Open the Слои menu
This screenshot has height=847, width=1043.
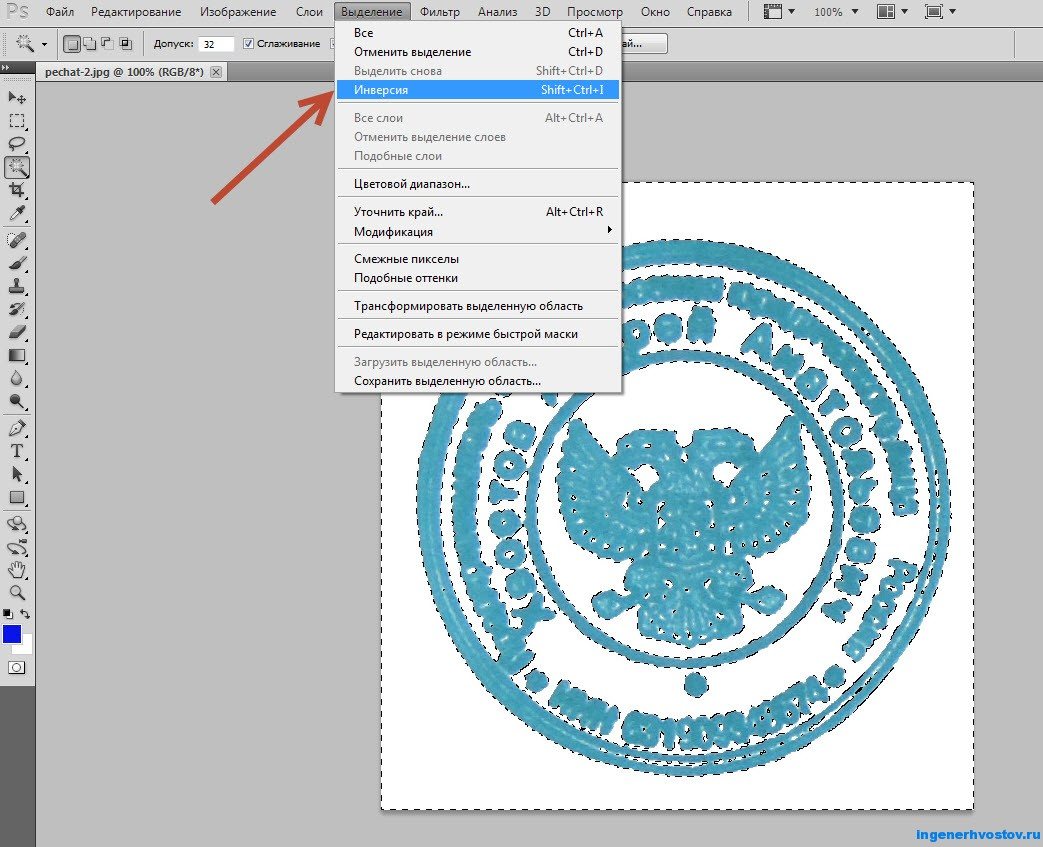click(x=309, y=12)
